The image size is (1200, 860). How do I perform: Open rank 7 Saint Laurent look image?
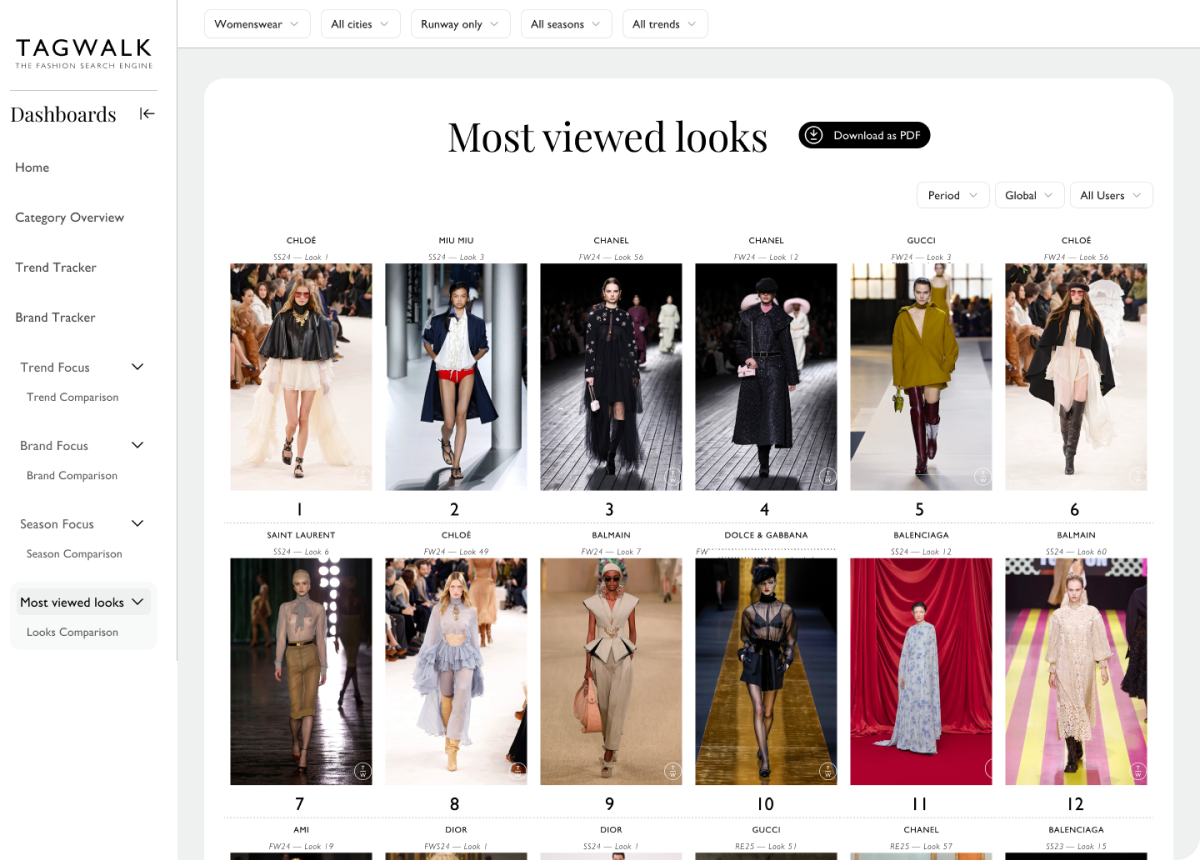point(301,671)
